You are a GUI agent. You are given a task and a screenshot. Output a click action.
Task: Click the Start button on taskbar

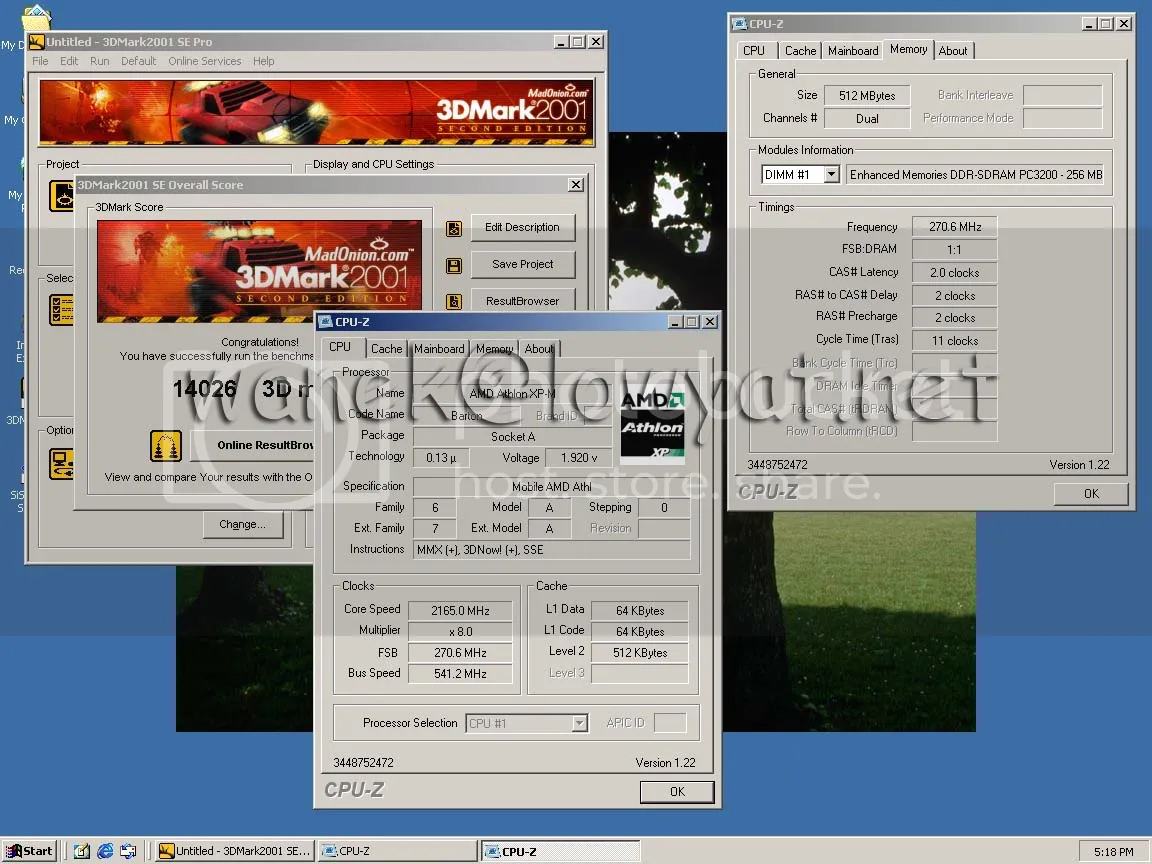(x=29, y=851)
